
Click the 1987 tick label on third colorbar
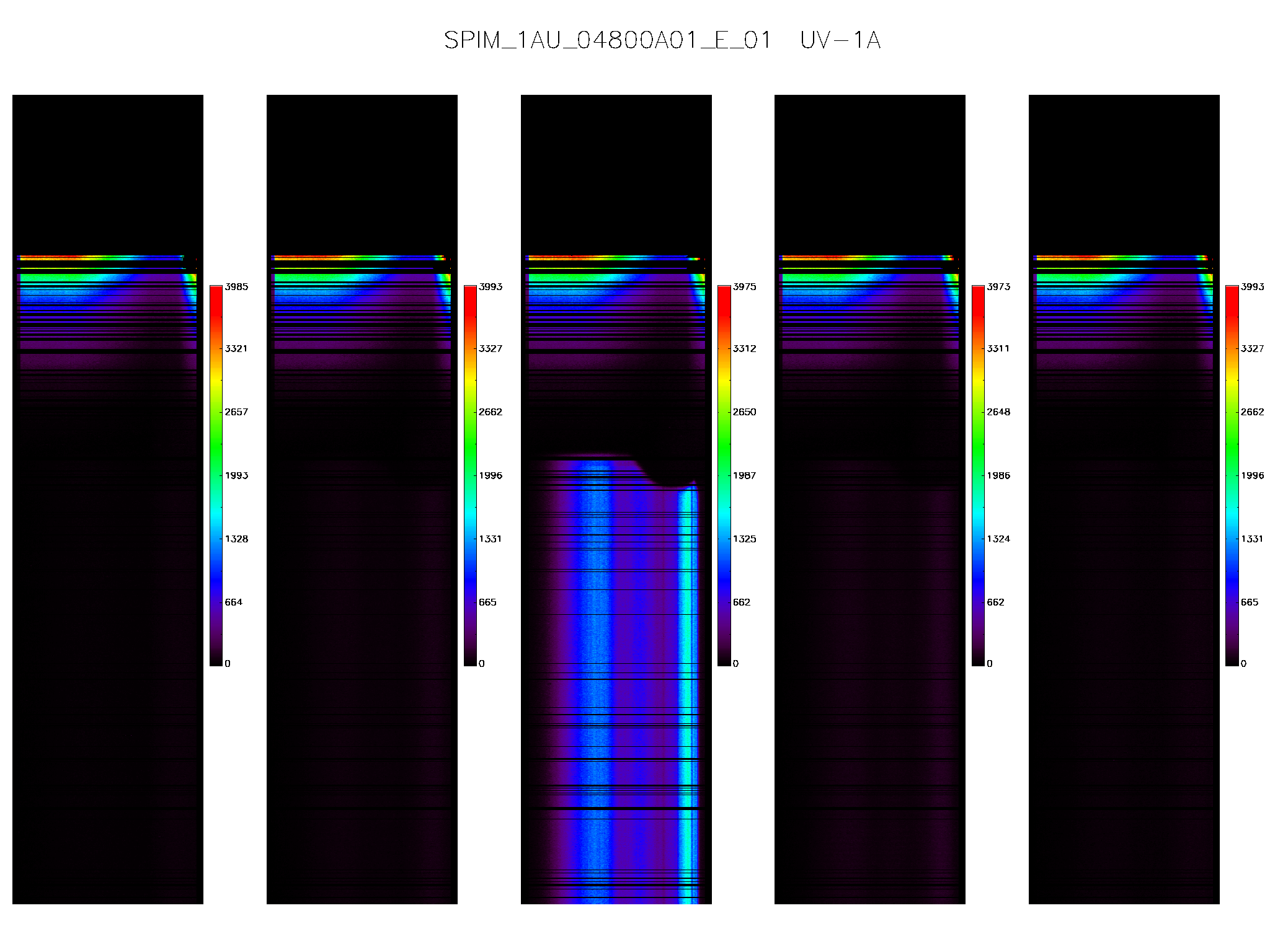tap(745, 475)
